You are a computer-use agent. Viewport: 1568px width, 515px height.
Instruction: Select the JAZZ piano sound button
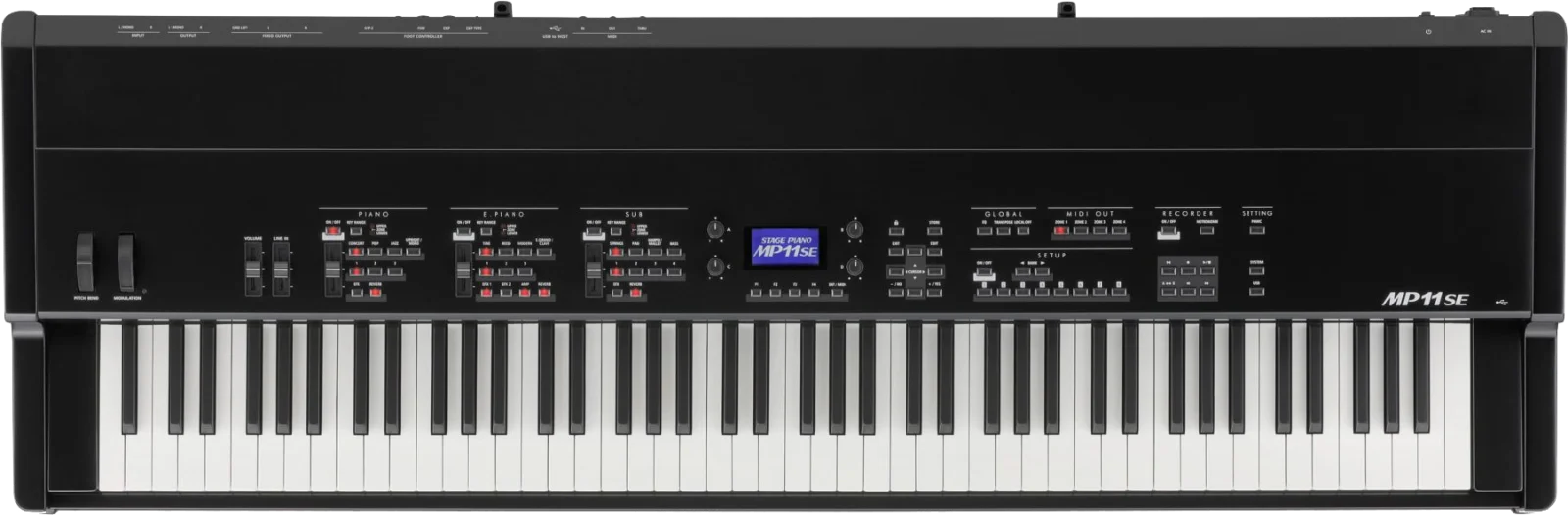click(394, 252)
